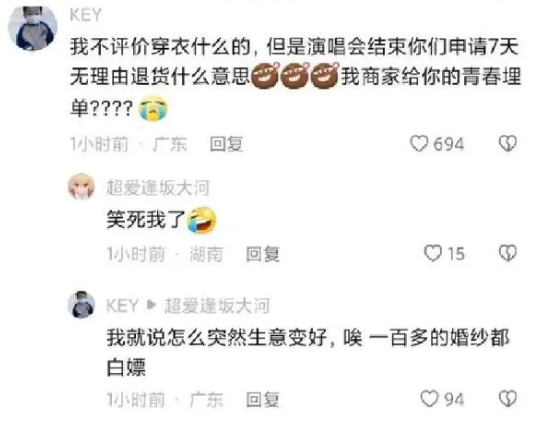Open username KEY on top comment
The width and height of the screenshot is (538, 429).
click(x=86, y=15)
